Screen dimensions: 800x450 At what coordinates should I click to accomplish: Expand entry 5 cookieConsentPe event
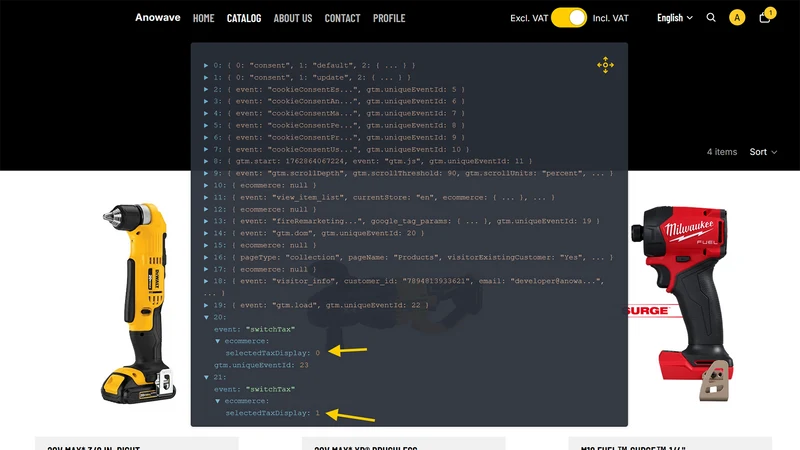(x=206, y=125)
